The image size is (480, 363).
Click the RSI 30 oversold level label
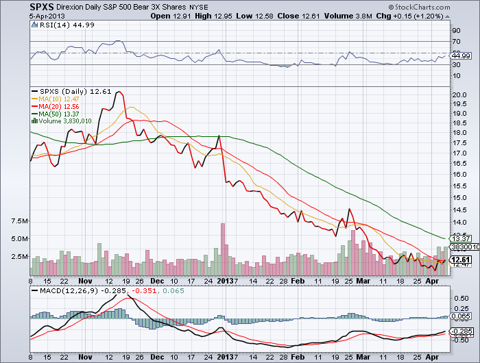tap(456, 64)
